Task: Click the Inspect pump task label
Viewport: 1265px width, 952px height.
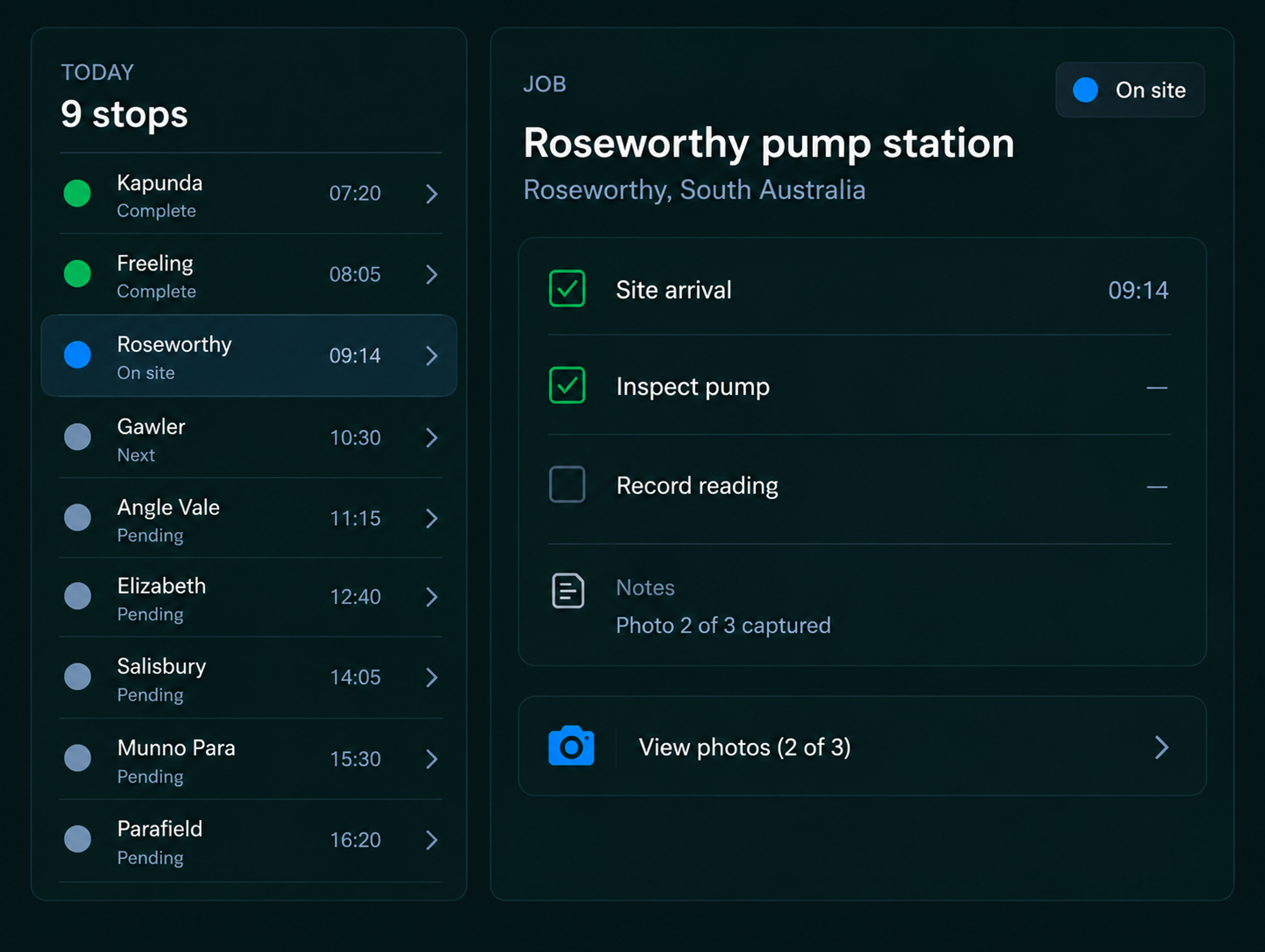Action: tap(692, 387)
